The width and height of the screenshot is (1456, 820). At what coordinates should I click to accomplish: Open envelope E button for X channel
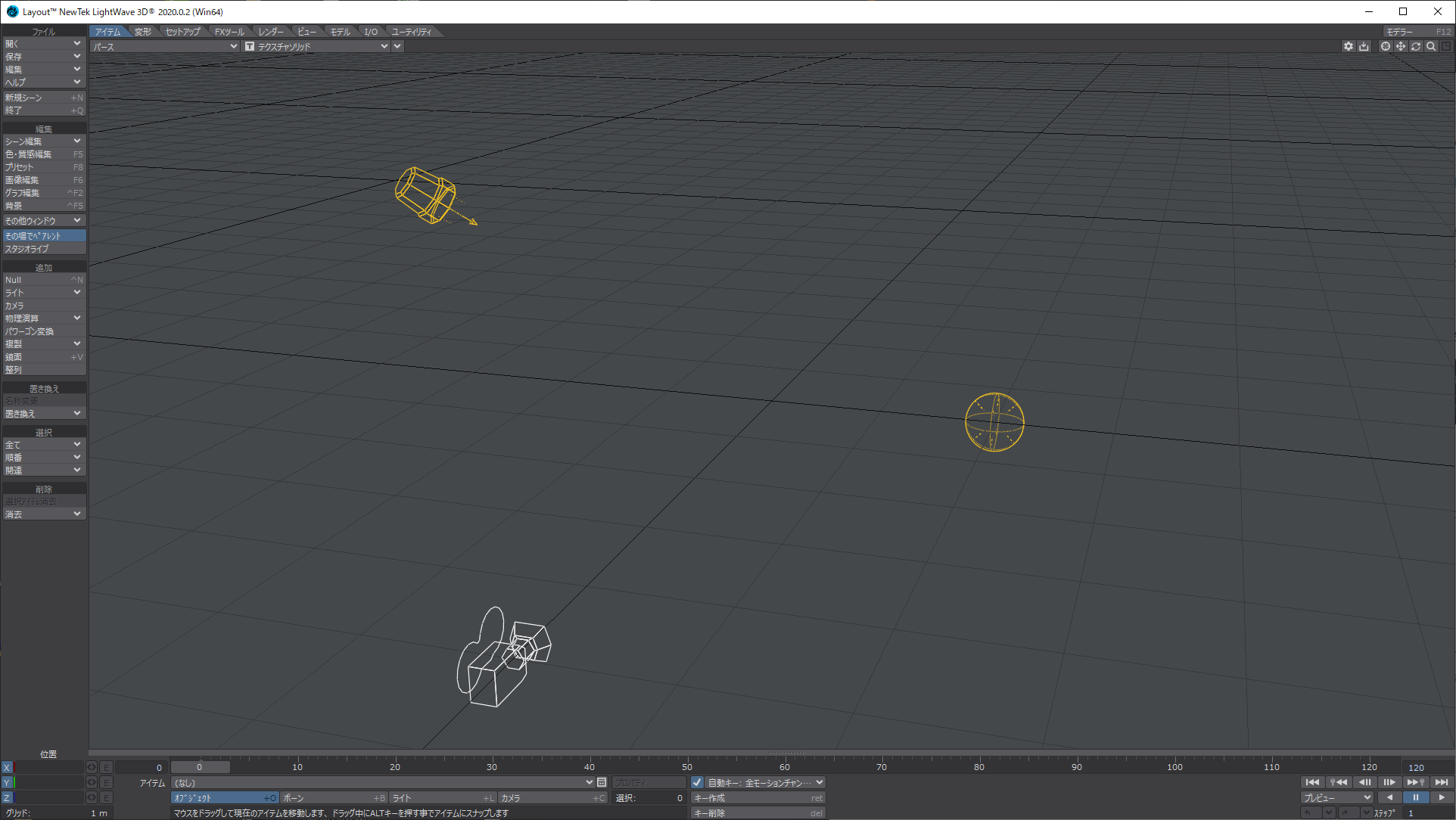(x=107, y=767)
